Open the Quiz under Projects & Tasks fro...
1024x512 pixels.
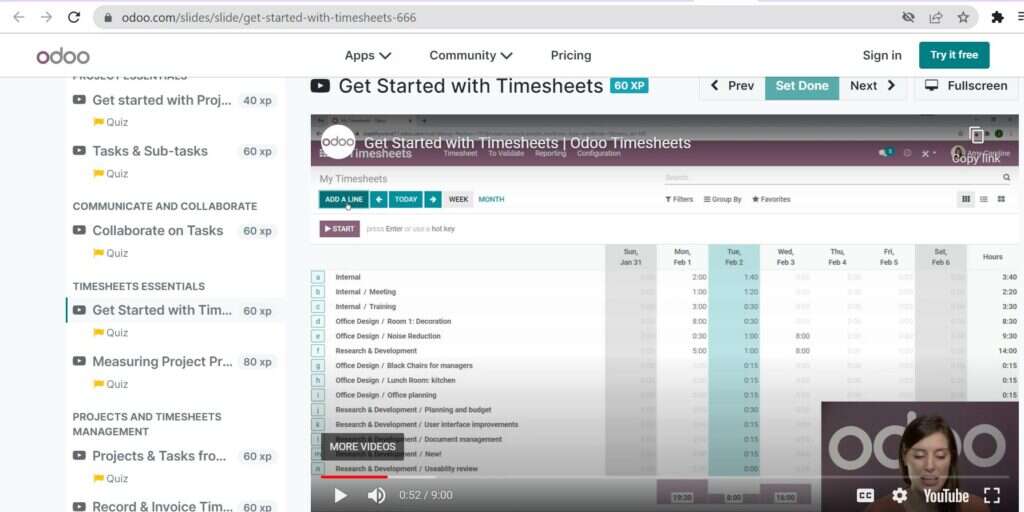[x=110, y=478]
